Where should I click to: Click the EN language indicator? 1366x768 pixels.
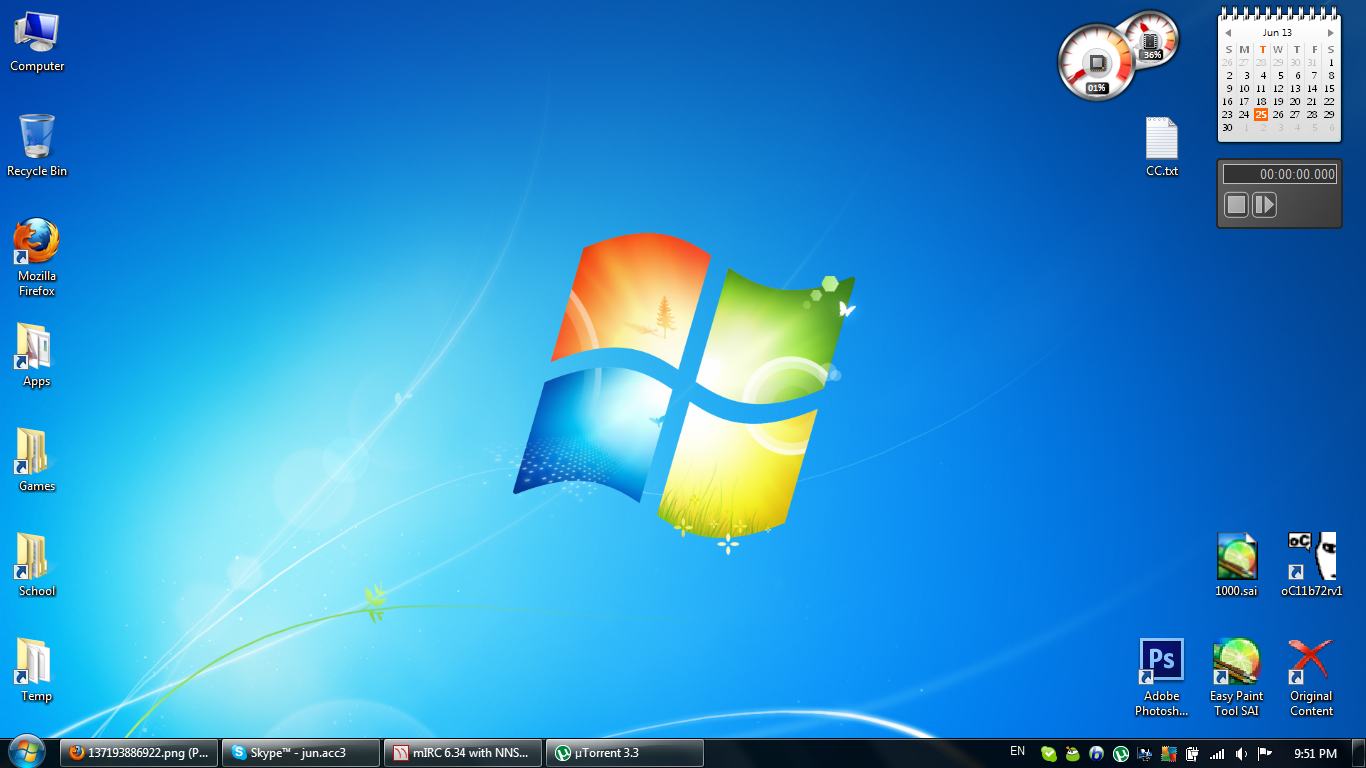point(1017,752)
